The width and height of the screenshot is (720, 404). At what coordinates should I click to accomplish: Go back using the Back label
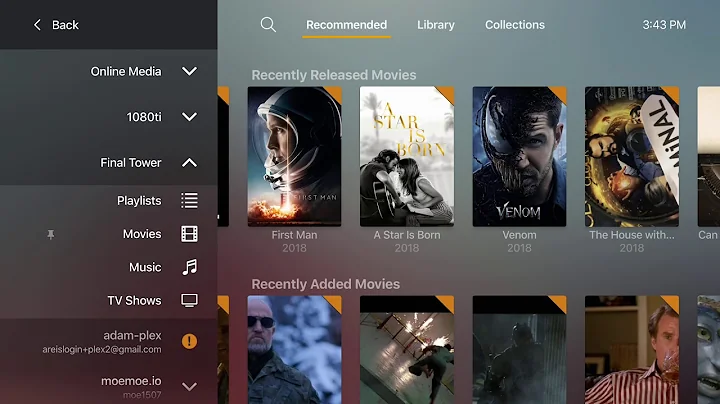[65, 25]
